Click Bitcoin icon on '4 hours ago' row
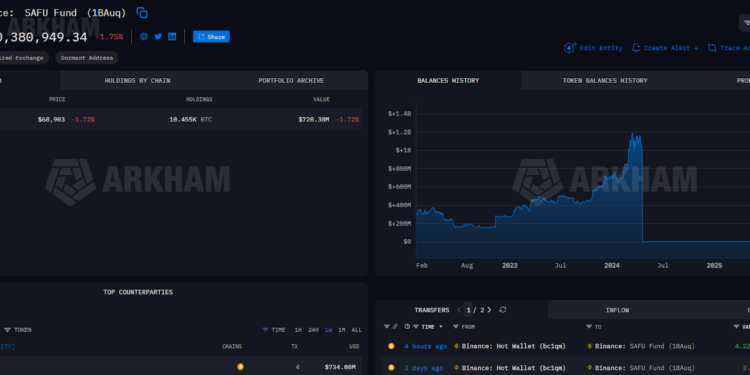750x375 pixels. pyautogui.click(x=391, y=346)
